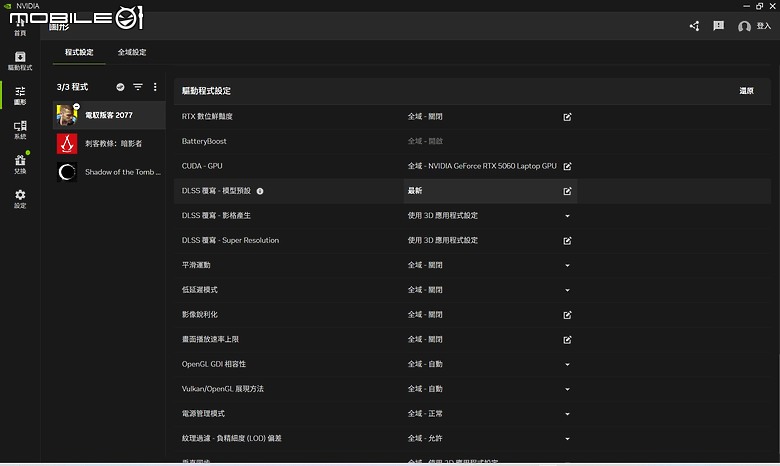Open the program list filter icon

(x=138, y=87)
